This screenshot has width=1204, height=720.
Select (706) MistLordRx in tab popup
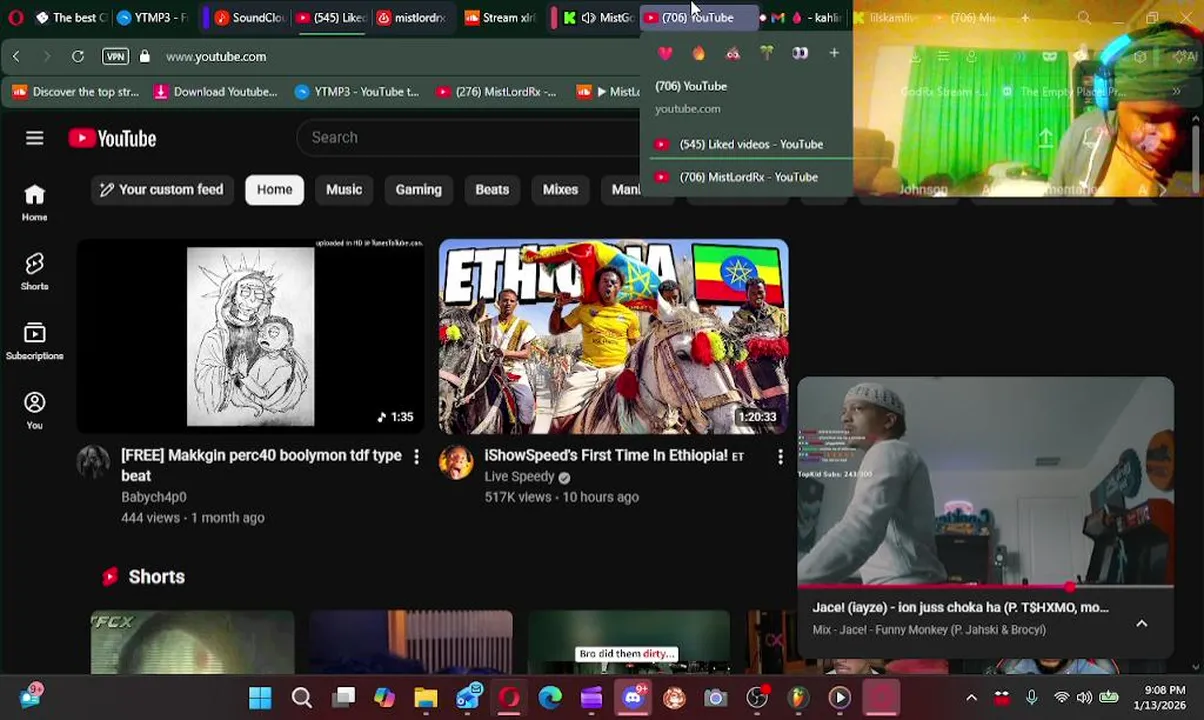coord(745,177)
